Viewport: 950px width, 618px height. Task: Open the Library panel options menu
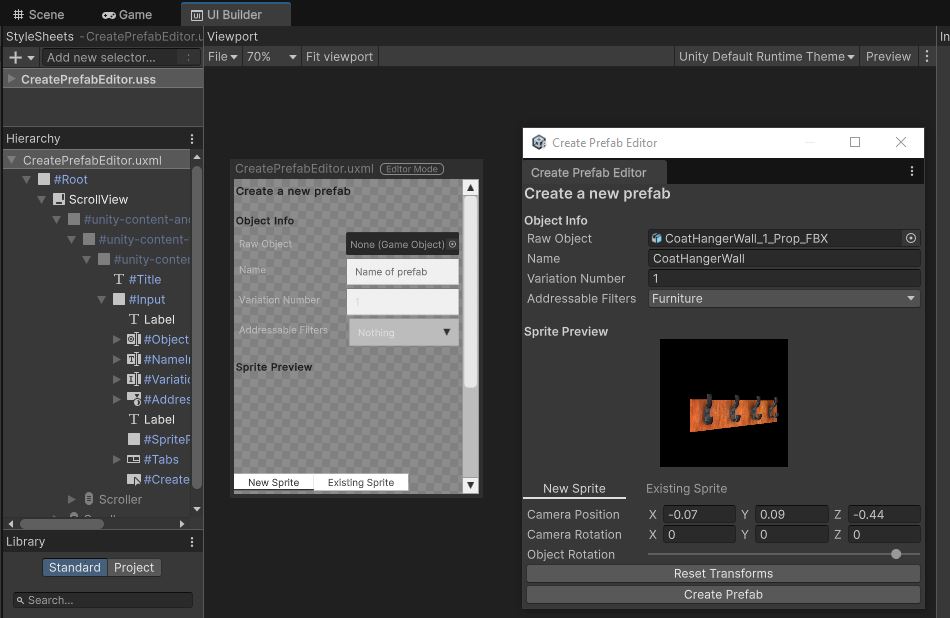tap(192, 542)
